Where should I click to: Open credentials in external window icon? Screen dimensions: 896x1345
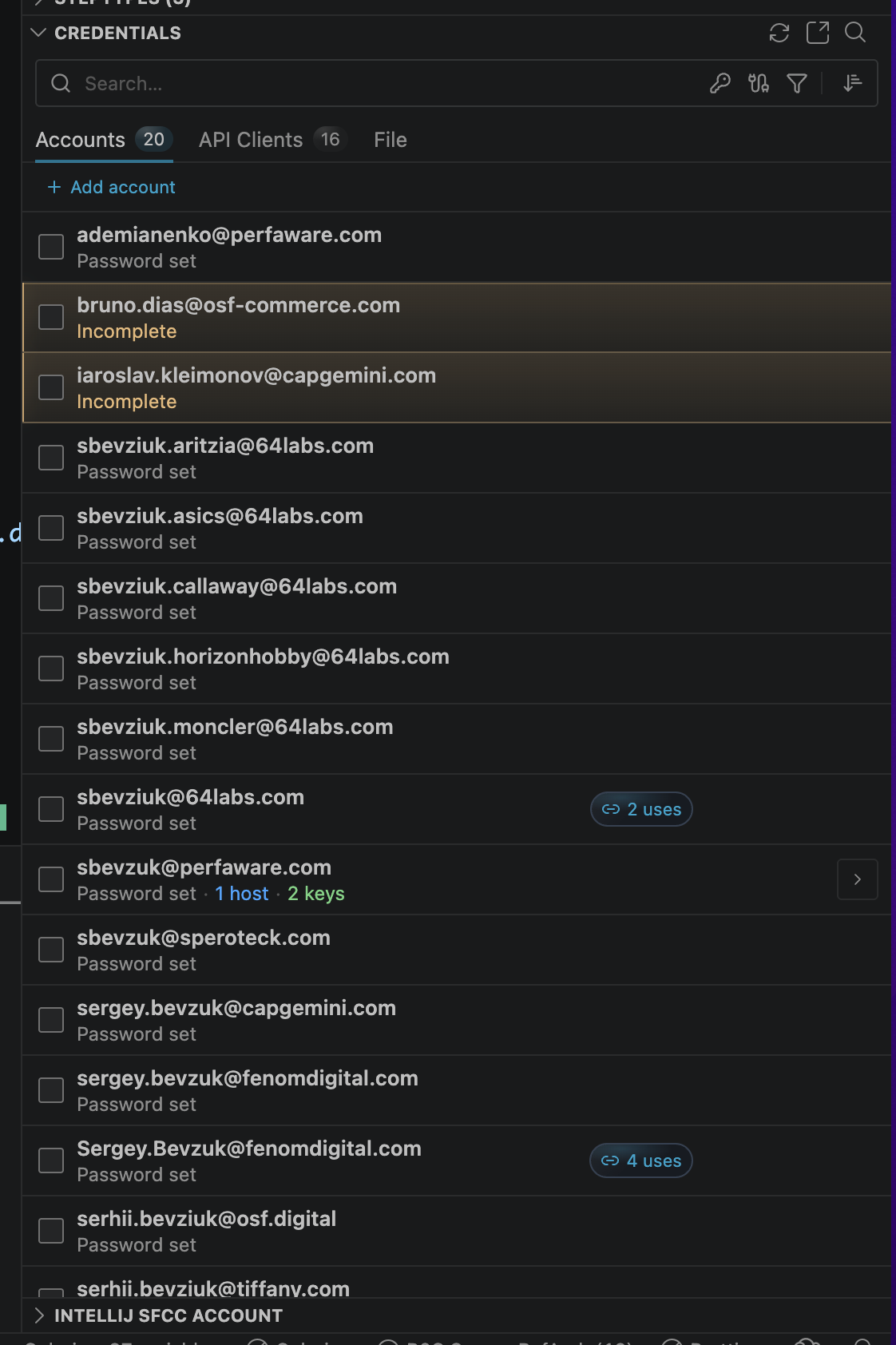(818, 33)
